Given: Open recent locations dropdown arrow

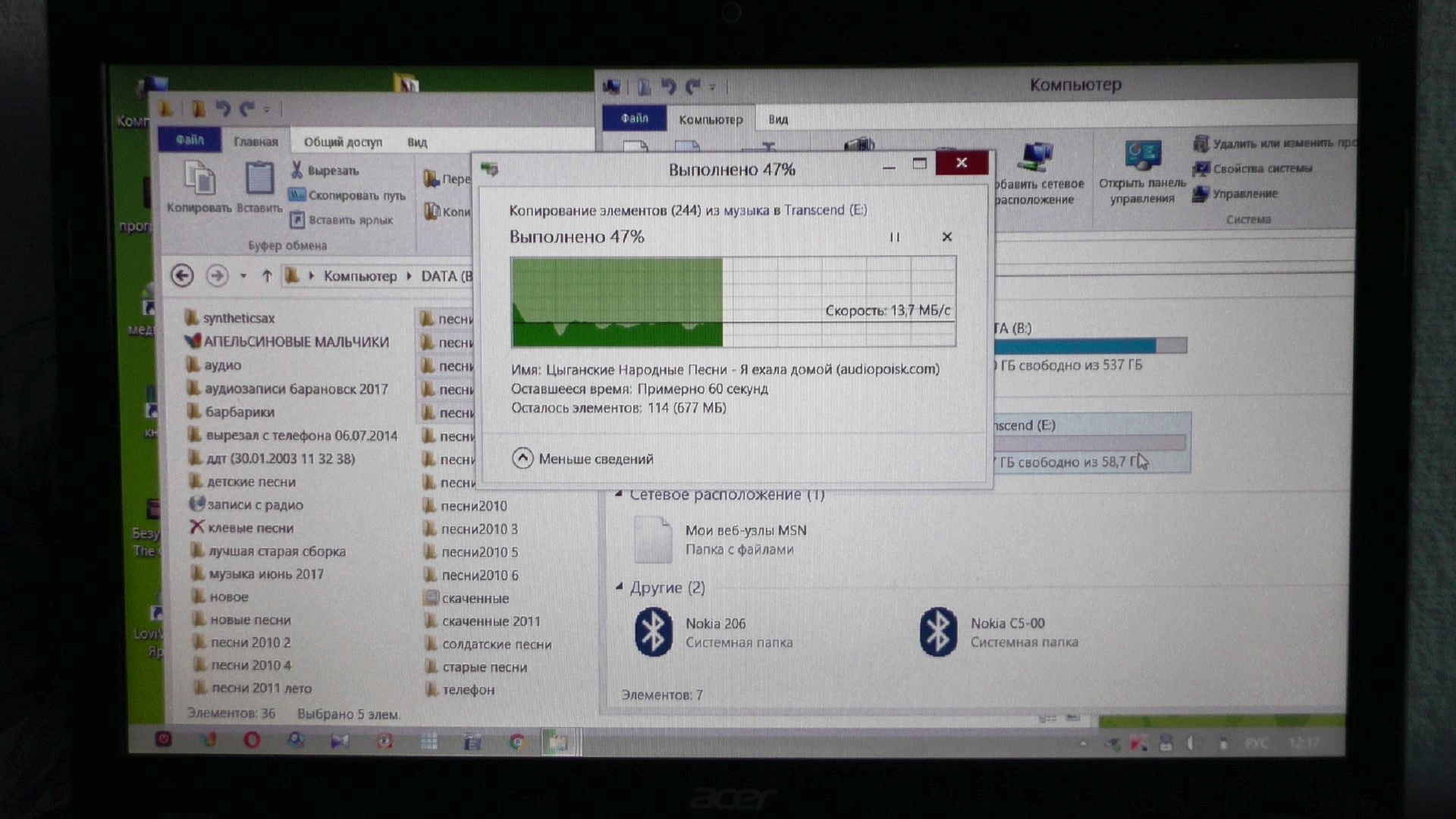Looking at the screenshot, I should pos(243,276).
